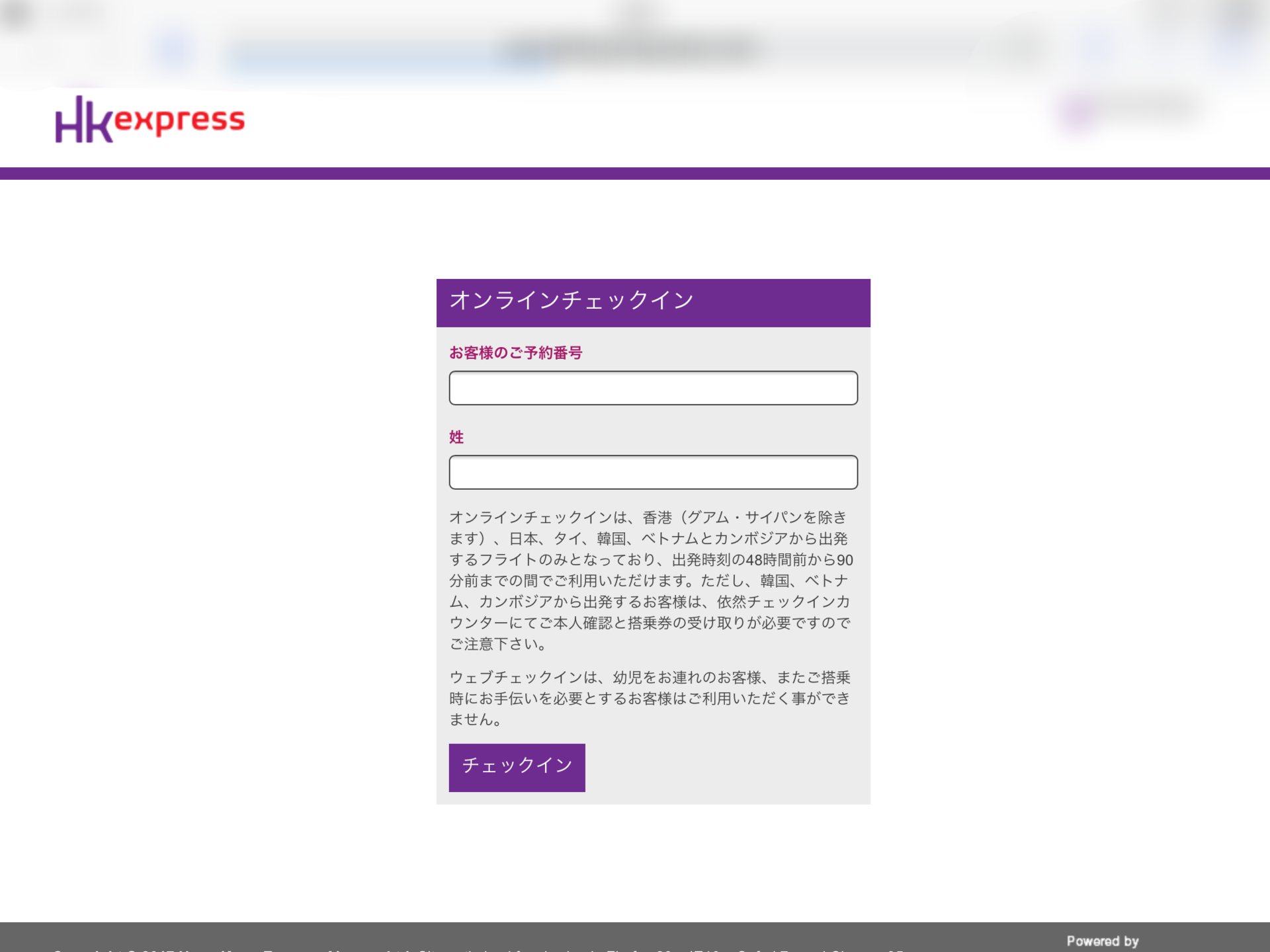Click the Powered by footer text
This screenshot has width=1270, height=952.
coord(1103,941)
